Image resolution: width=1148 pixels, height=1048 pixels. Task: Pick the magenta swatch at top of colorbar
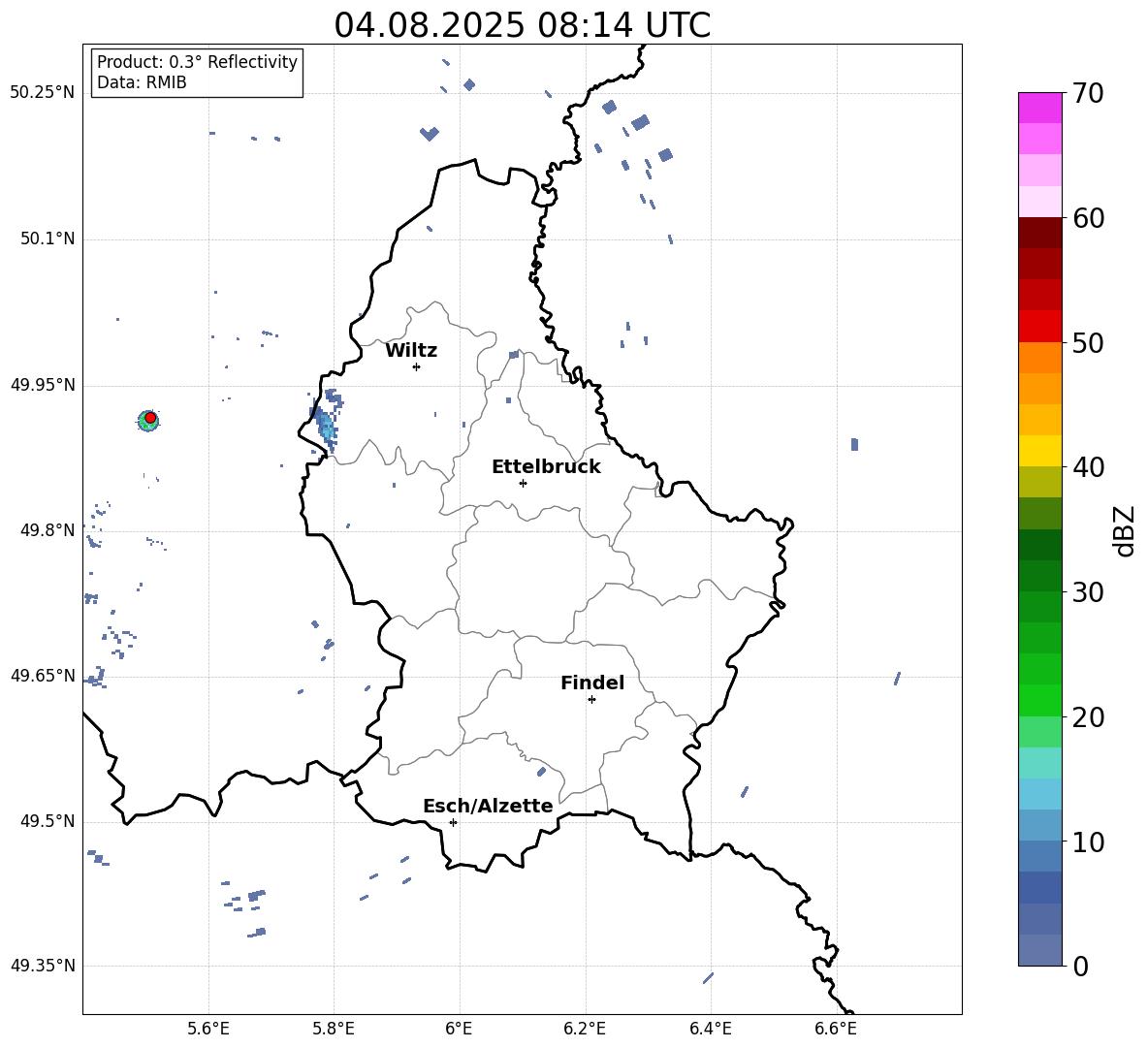[1040, 108]
